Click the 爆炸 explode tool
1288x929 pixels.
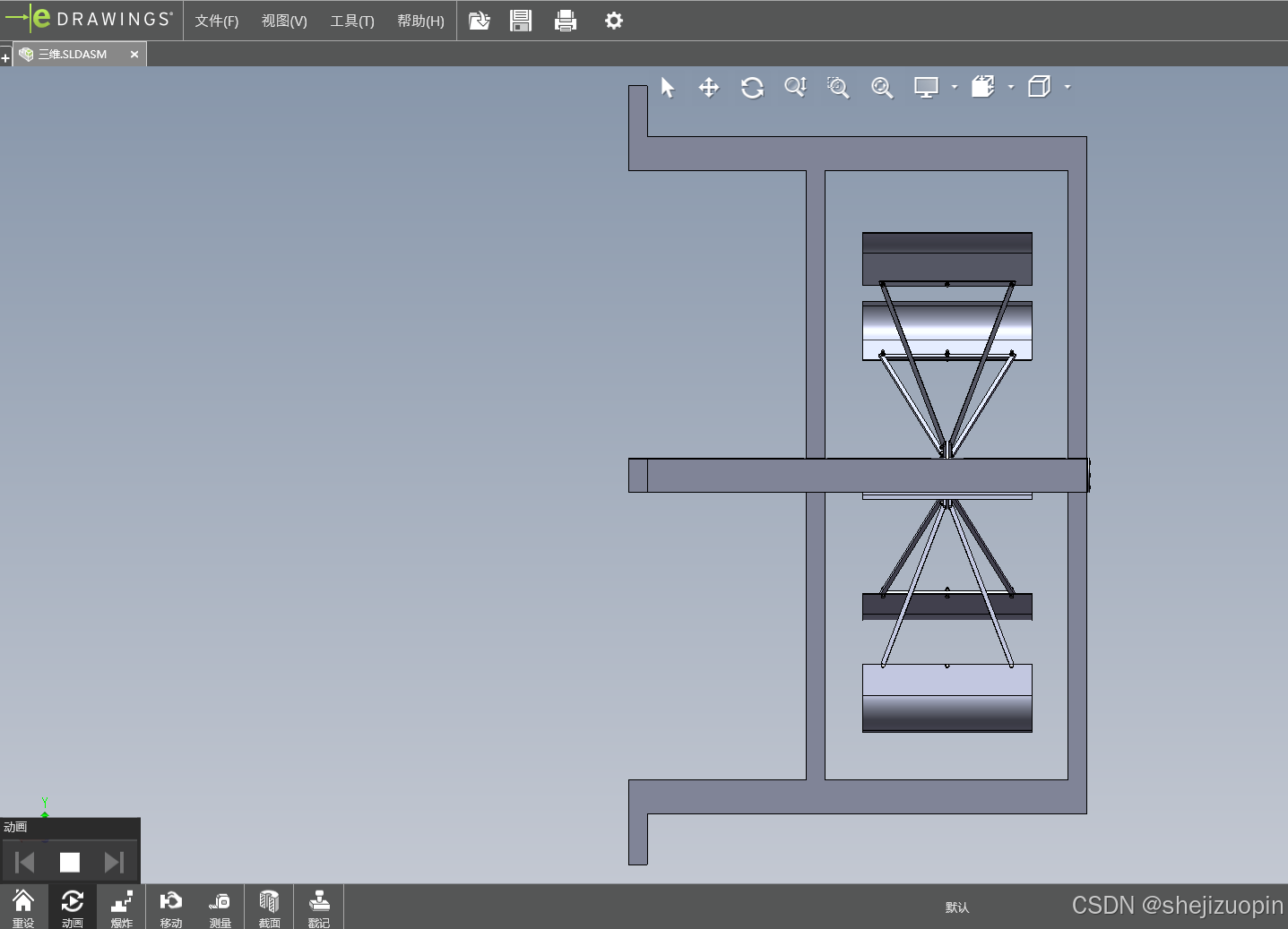click(122, 907)
